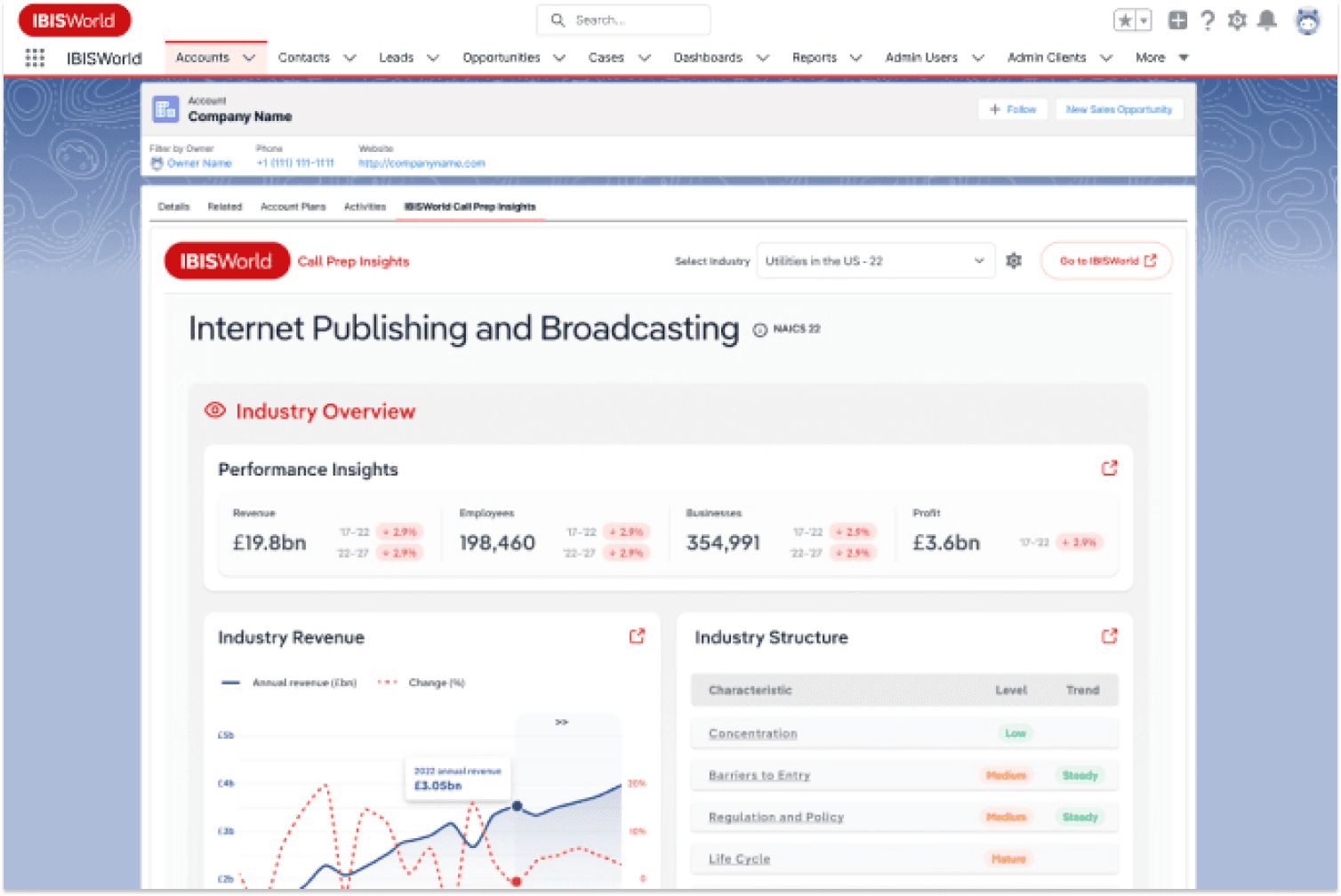1341x896 pixels.
Task: Open the notifications bell
Action: [1267, 20]
